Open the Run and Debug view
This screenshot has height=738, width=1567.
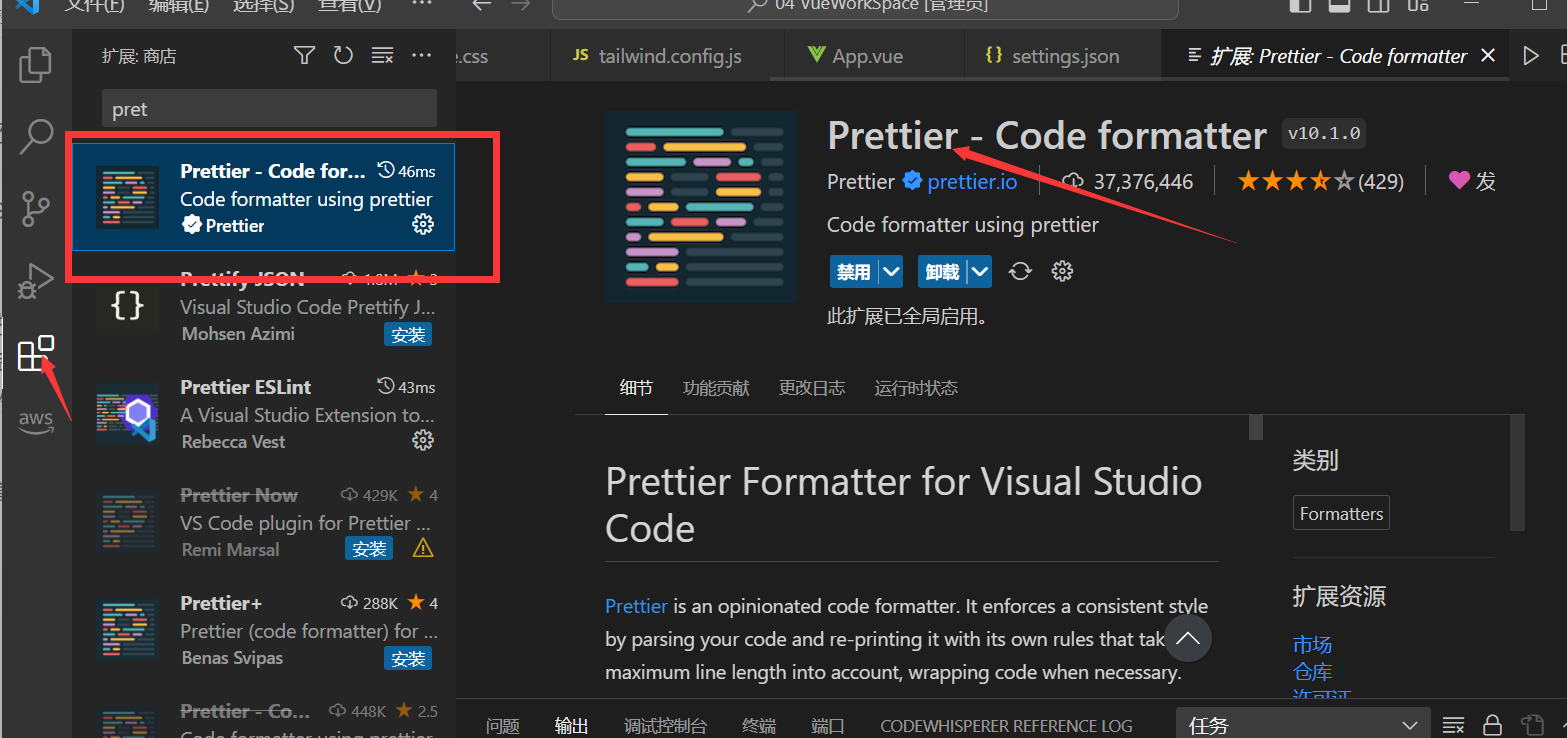[x=36, y=281]
